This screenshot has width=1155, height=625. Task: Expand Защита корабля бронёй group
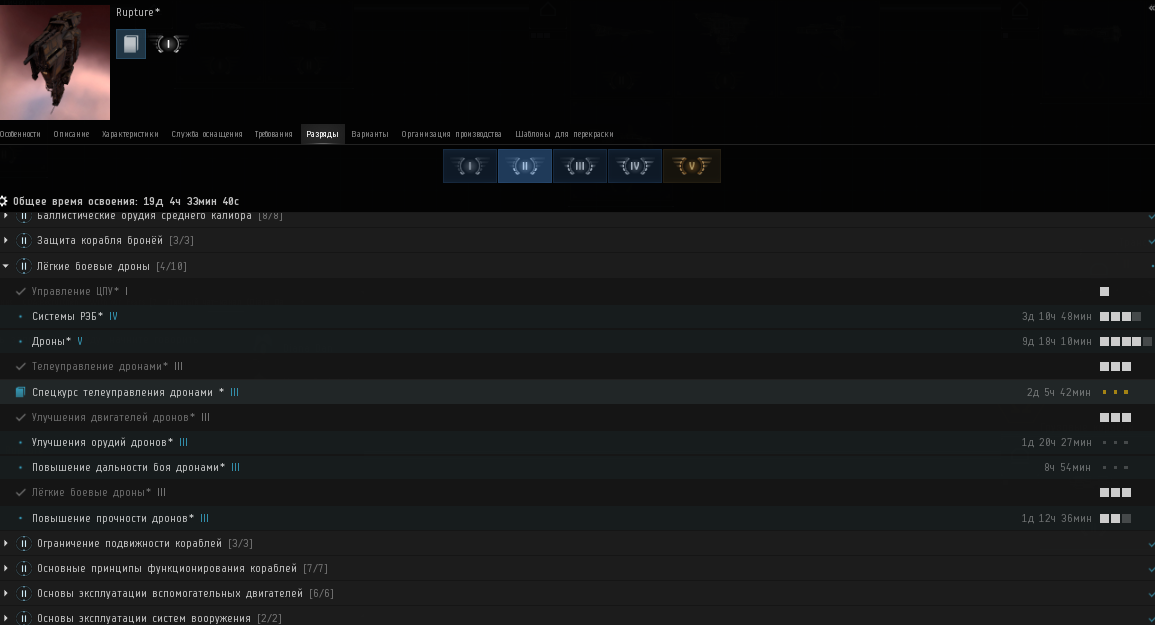pyautogui.click(x=6, y=240)
